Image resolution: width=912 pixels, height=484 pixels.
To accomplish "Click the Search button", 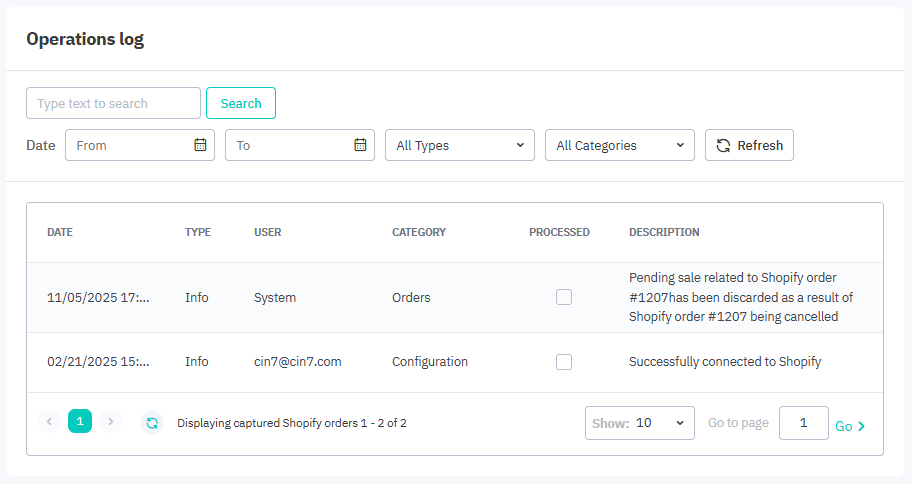I will [x=241, y=103].
